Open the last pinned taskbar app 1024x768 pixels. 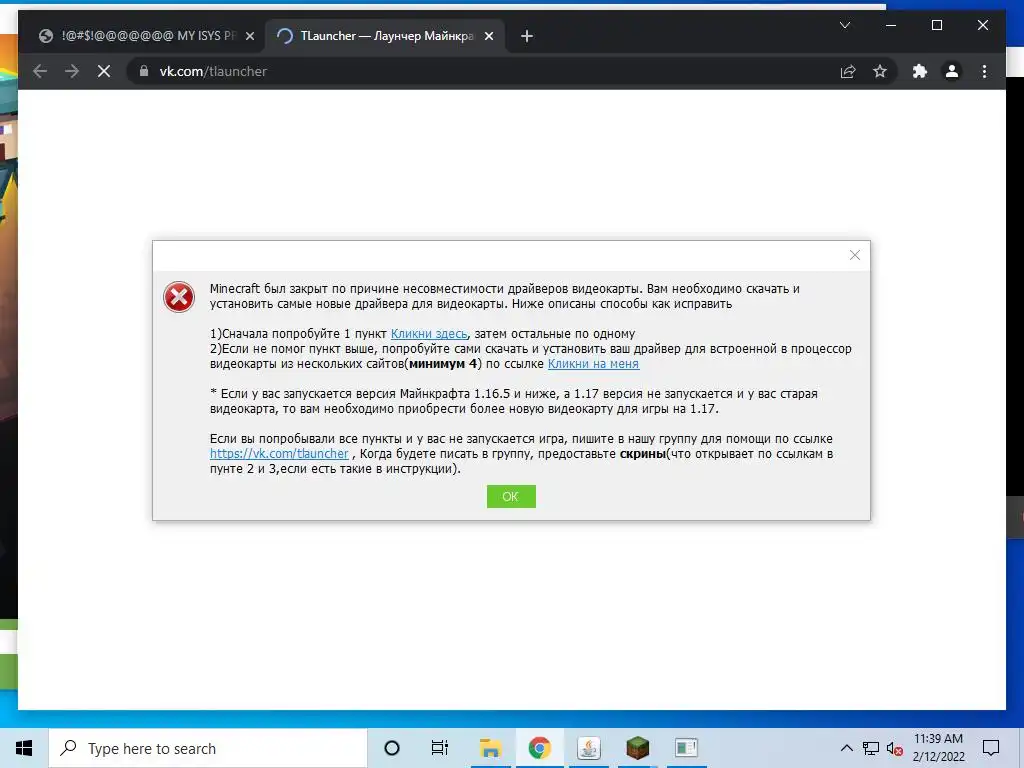(686, 748)
